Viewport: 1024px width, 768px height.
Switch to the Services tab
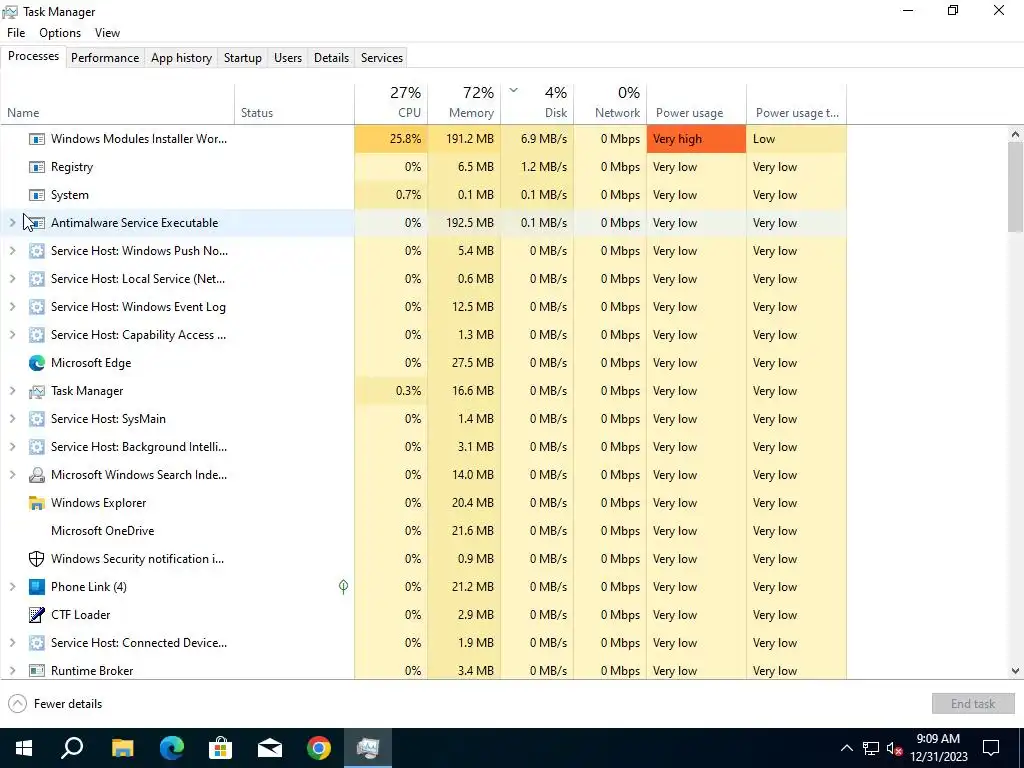point(382,57)
